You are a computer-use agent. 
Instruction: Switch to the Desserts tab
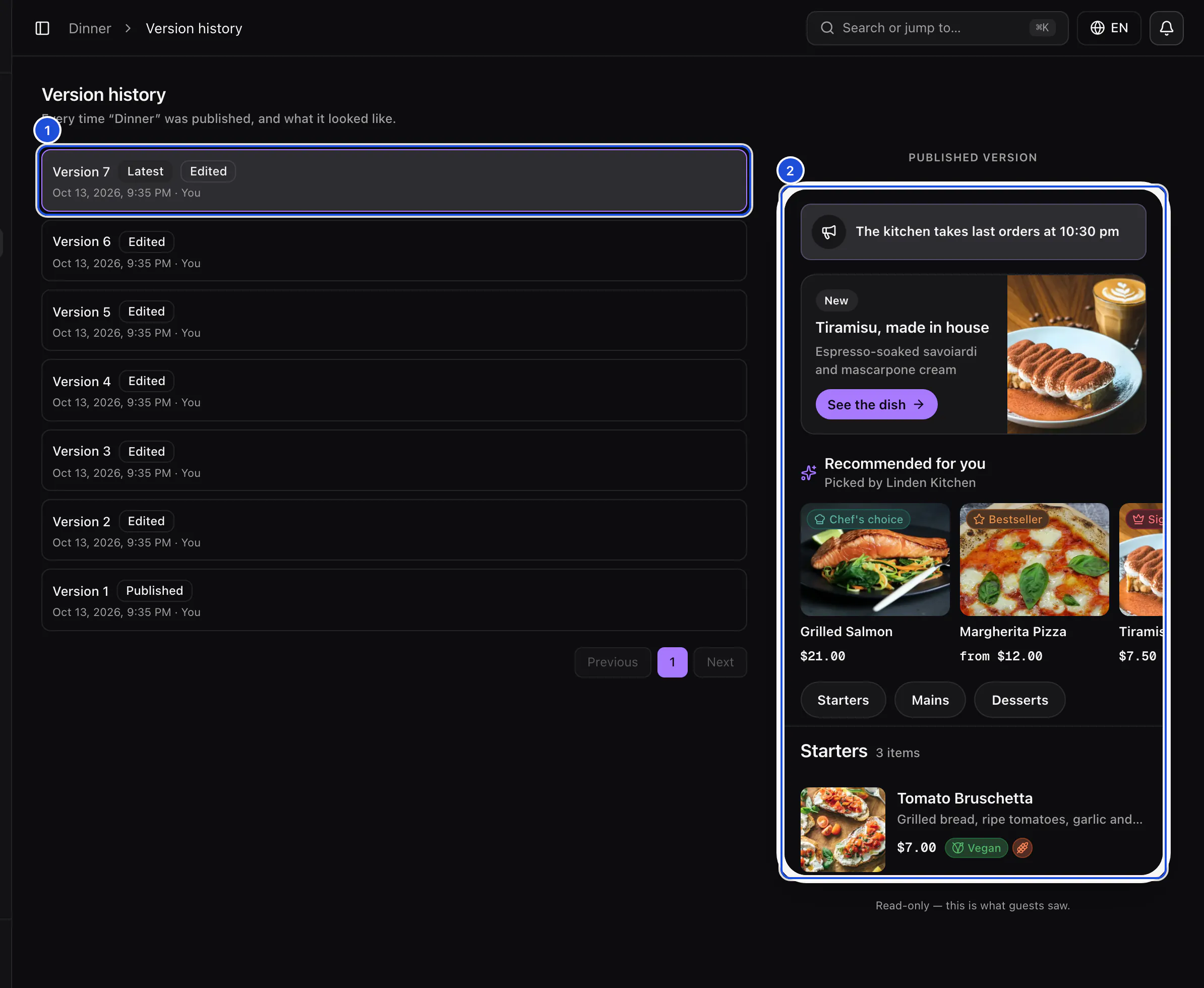(1019, 700)
